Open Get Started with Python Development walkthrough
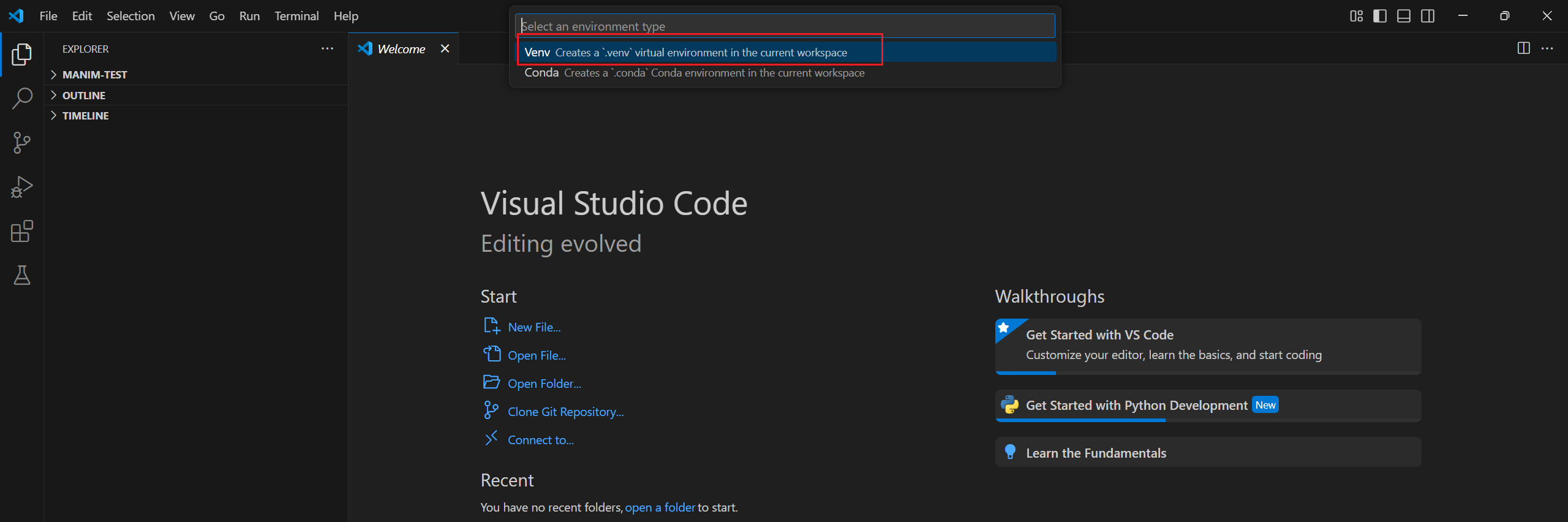The width and height of the screenshot is (1568, 522). [x=1208, y=406]
